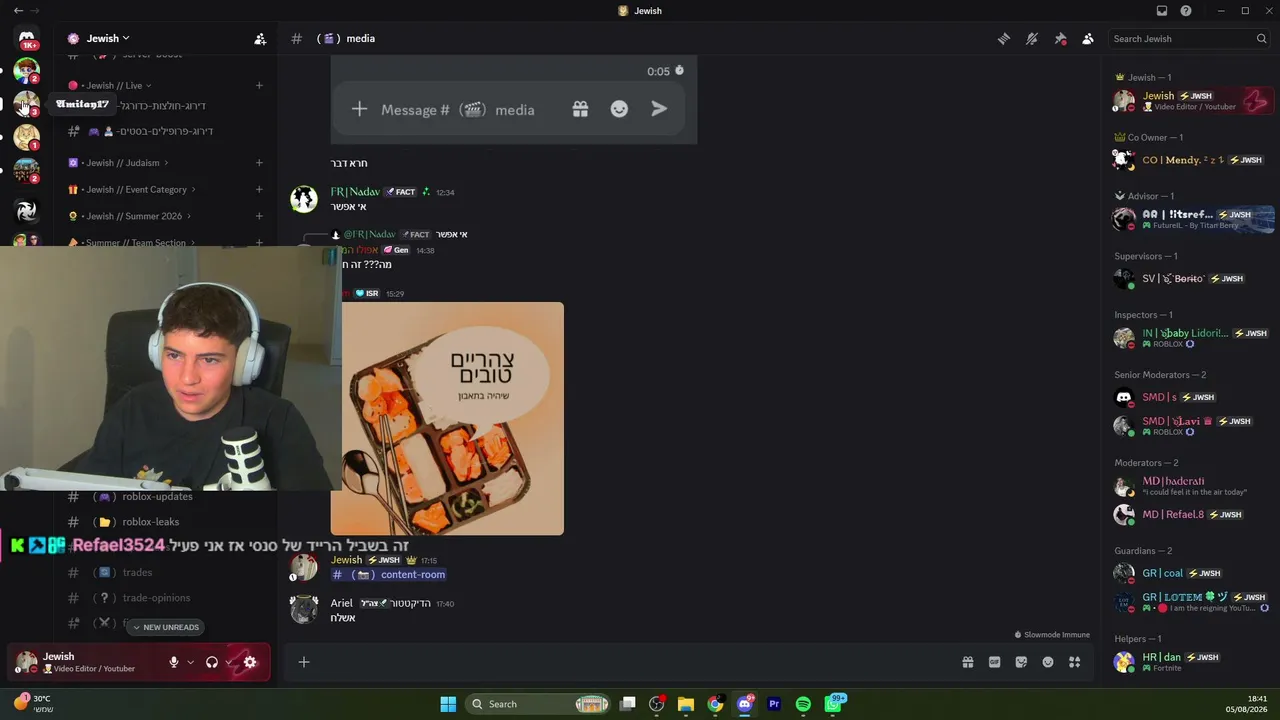View member MD | haderaft in member list

(1191, 486)
